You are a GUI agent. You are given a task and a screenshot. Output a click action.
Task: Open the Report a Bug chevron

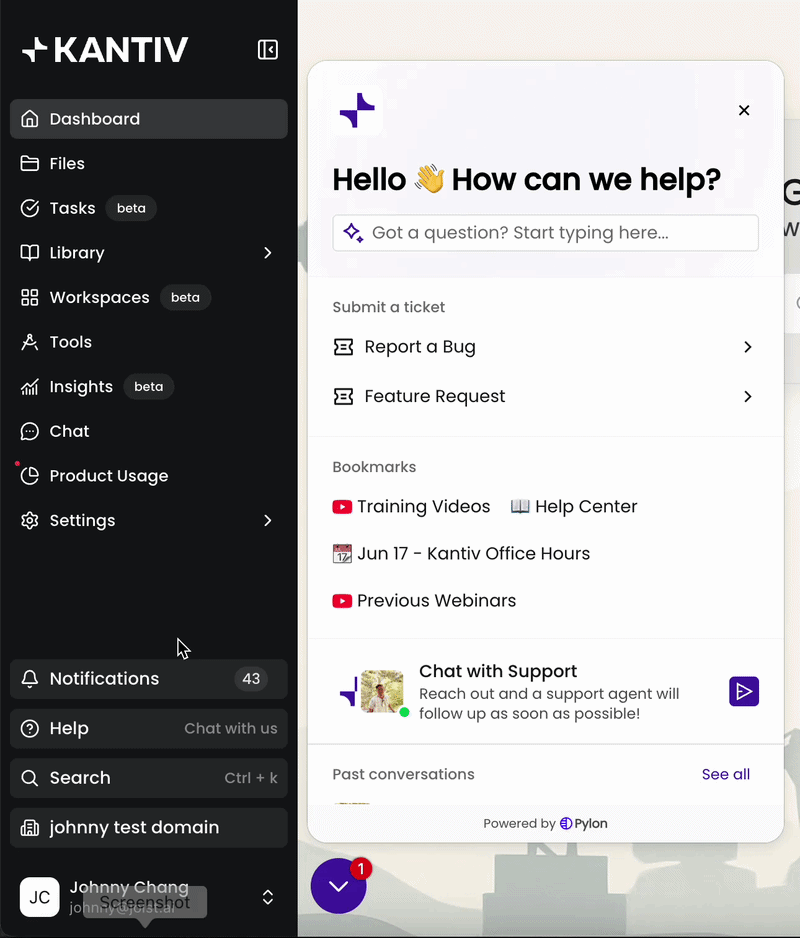tap(747, 347)
